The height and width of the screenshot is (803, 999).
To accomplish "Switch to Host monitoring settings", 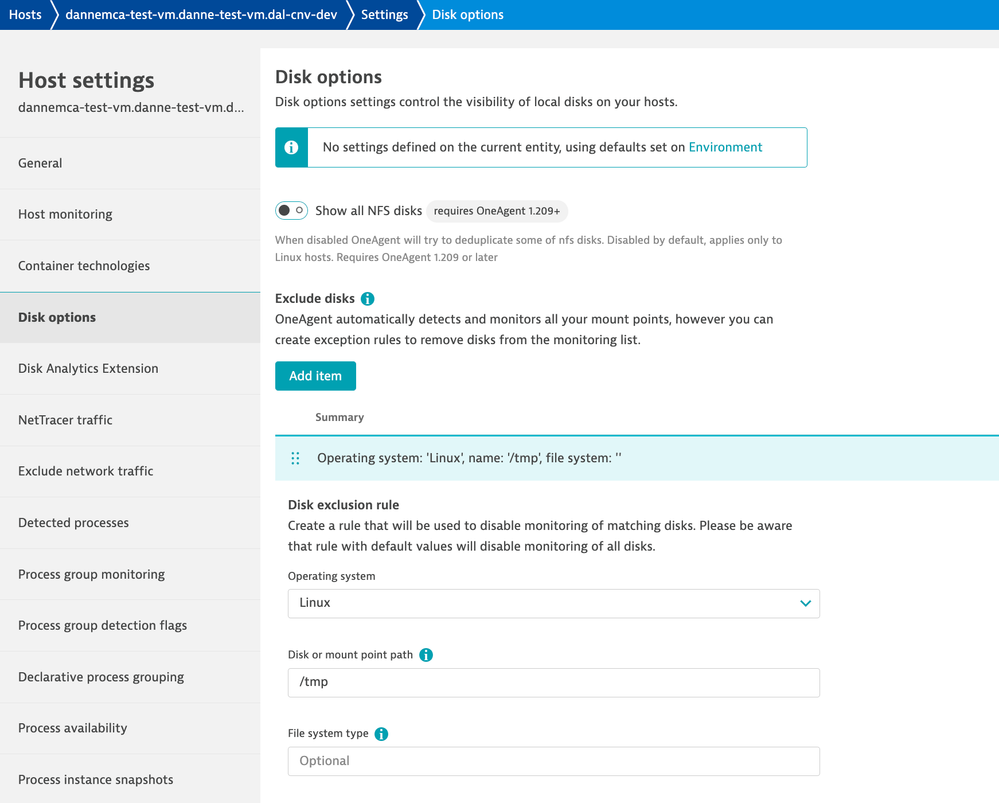I will pos(65,214).
